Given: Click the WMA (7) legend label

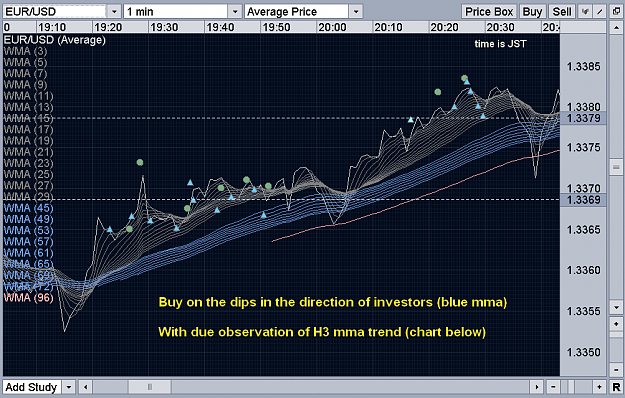Looking at the screenshot, I should tap(26, 74).
